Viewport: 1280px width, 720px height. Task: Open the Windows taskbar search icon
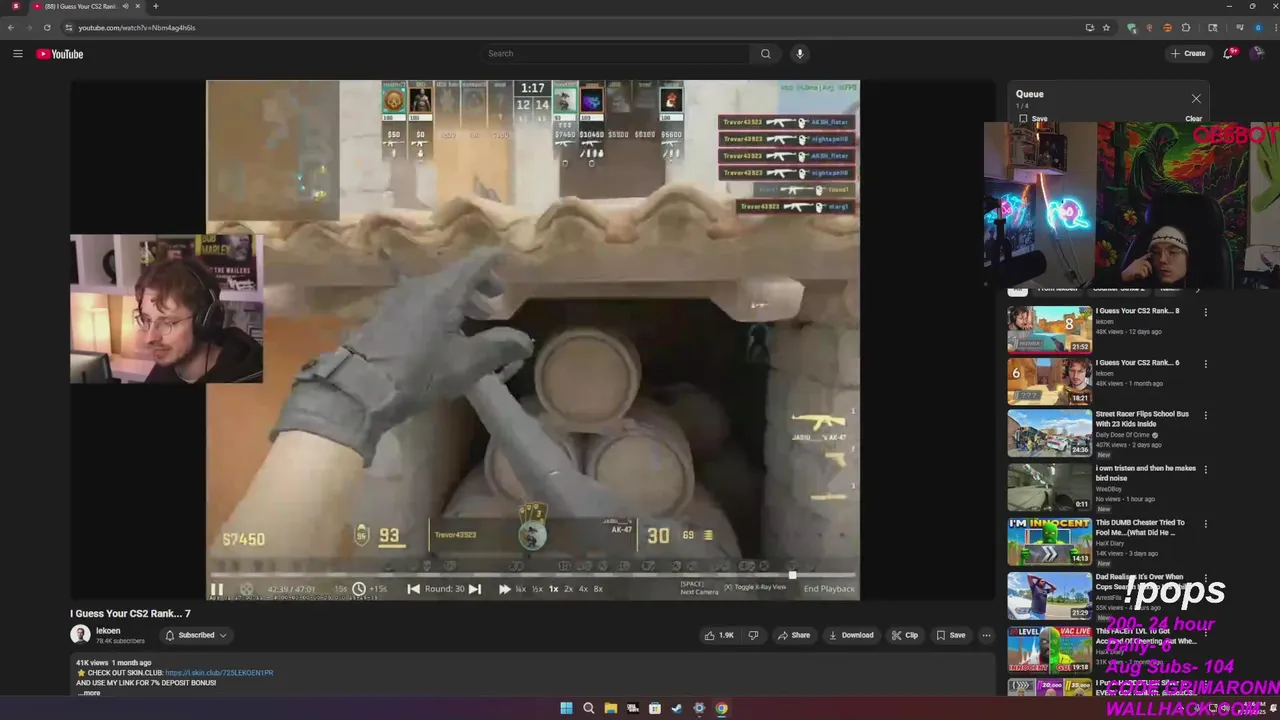coord(588,709)
